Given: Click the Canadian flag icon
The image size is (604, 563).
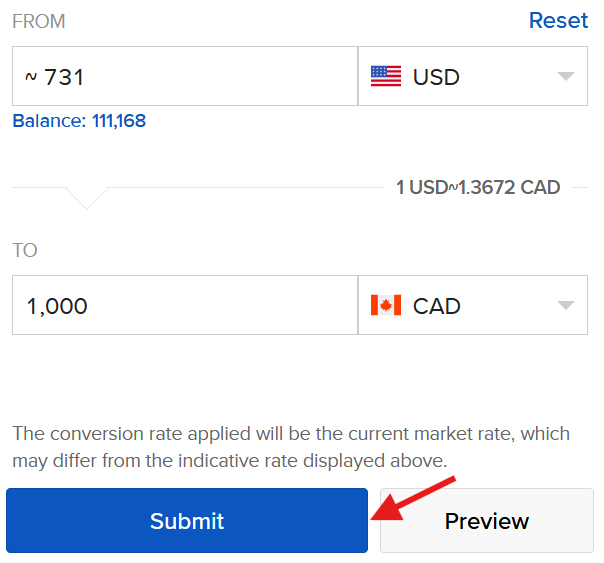Looking at the screenshot, I should 386,306.
